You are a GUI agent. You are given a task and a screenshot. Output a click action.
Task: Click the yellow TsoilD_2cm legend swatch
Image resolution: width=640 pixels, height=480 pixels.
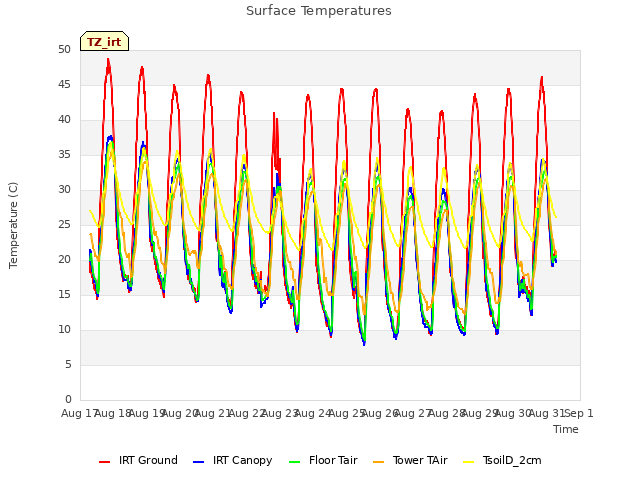[469, 462]
